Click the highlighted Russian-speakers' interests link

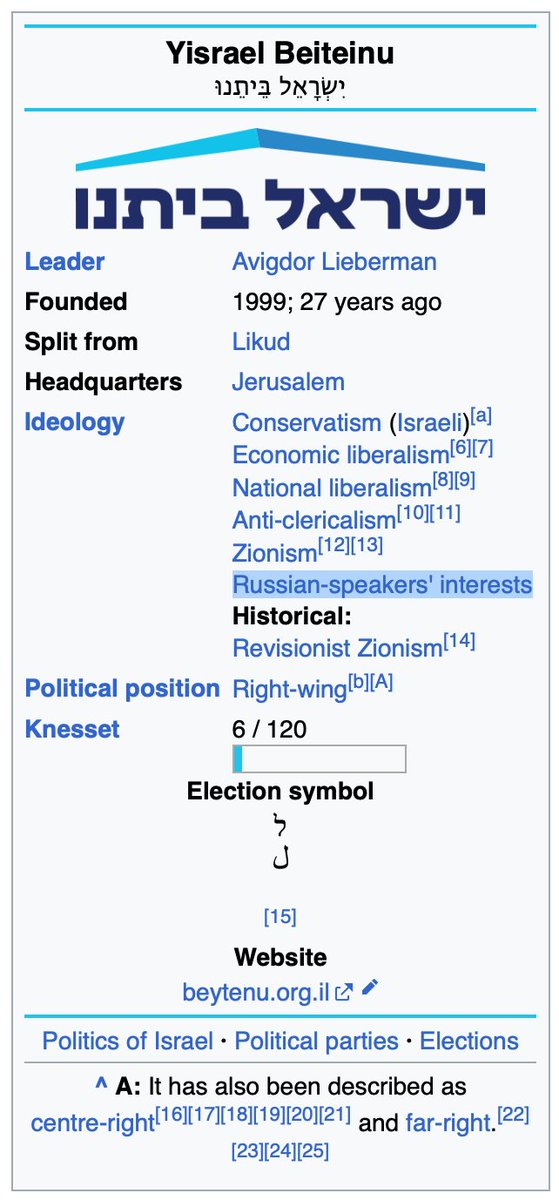click(x=382, y=584)
